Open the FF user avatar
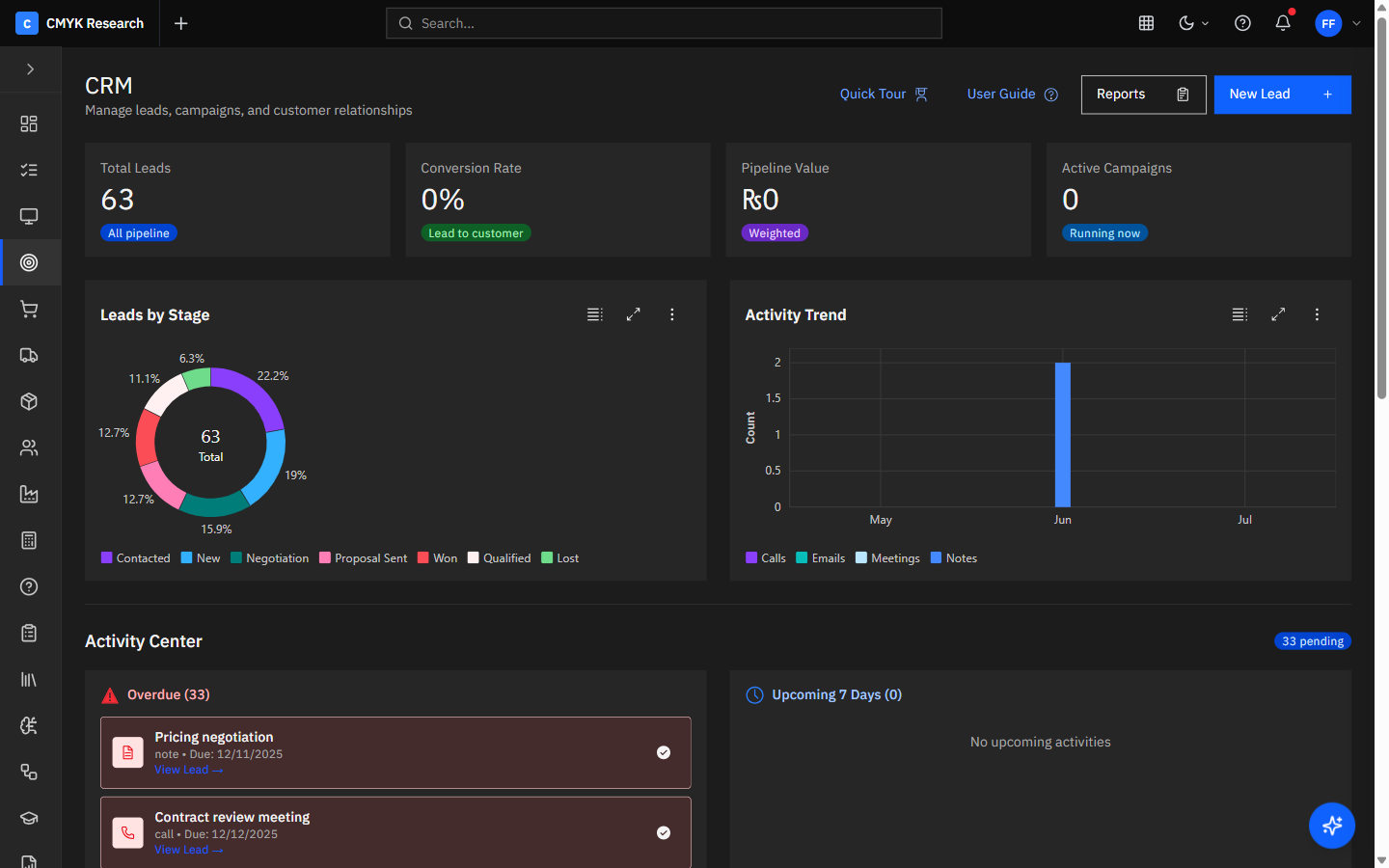Viewport: 1389px width, 868px height. coord(1328,23)
